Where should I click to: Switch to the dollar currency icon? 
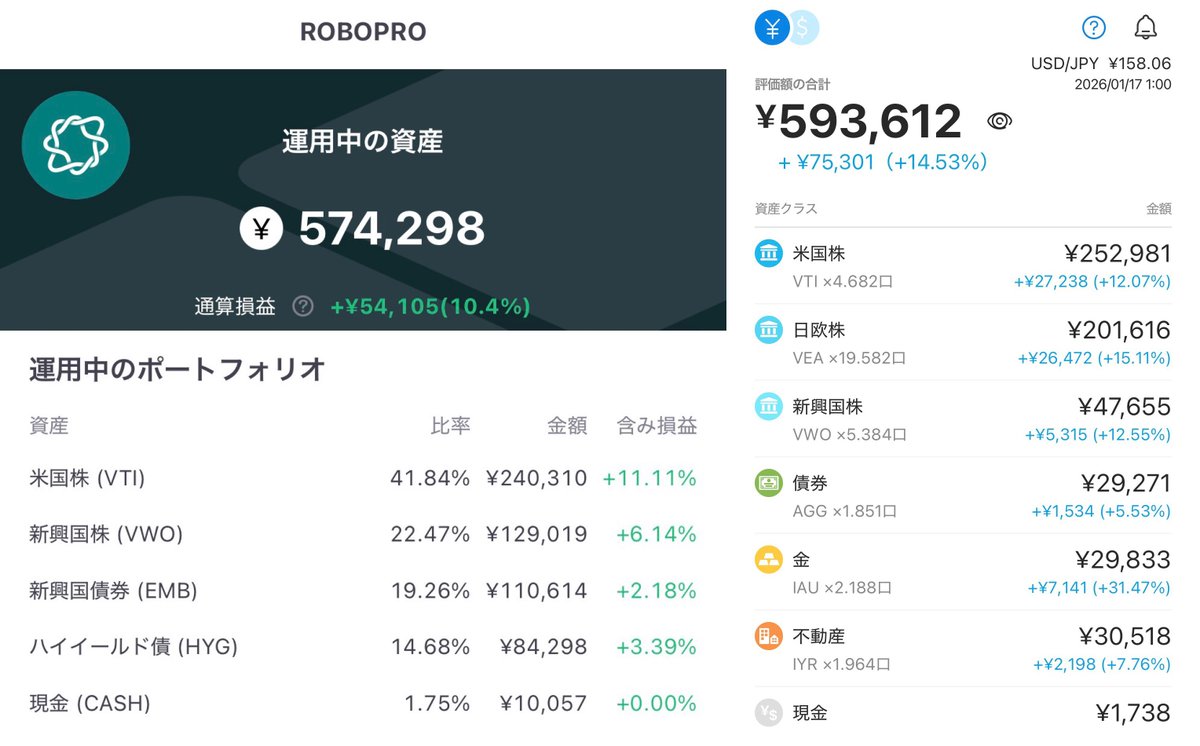(x=805, y=29)
